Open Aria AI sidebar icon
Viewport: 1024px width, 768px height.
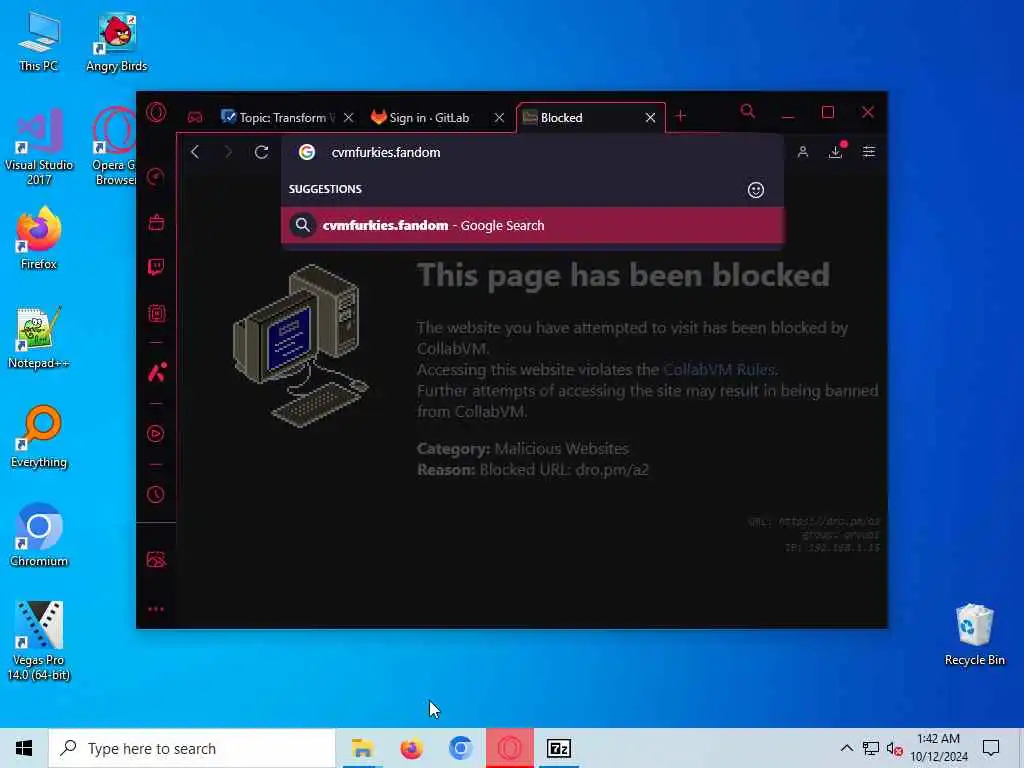pos(157,372)
